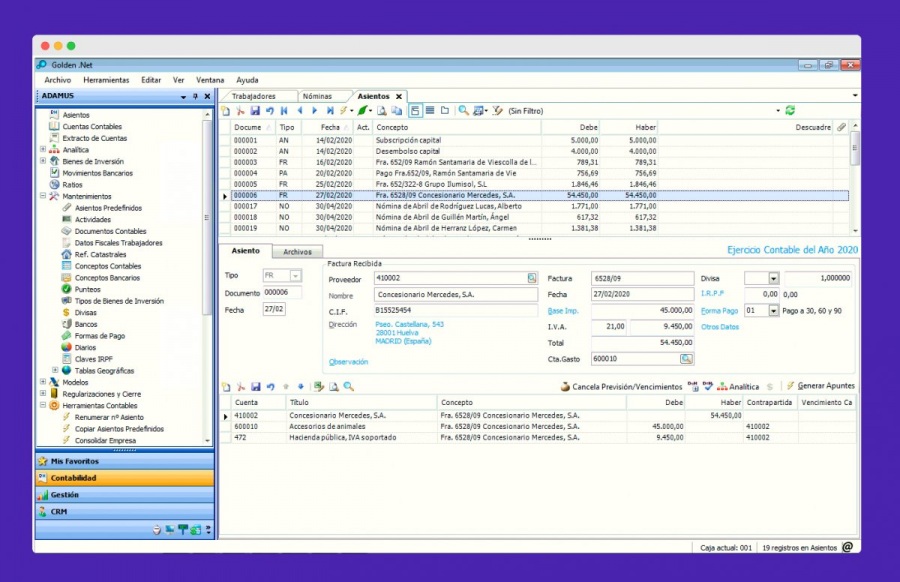The height and width of the screenshot is (582, 900).
Task: Open the Tipo FR dropdown
Action: 295,276
